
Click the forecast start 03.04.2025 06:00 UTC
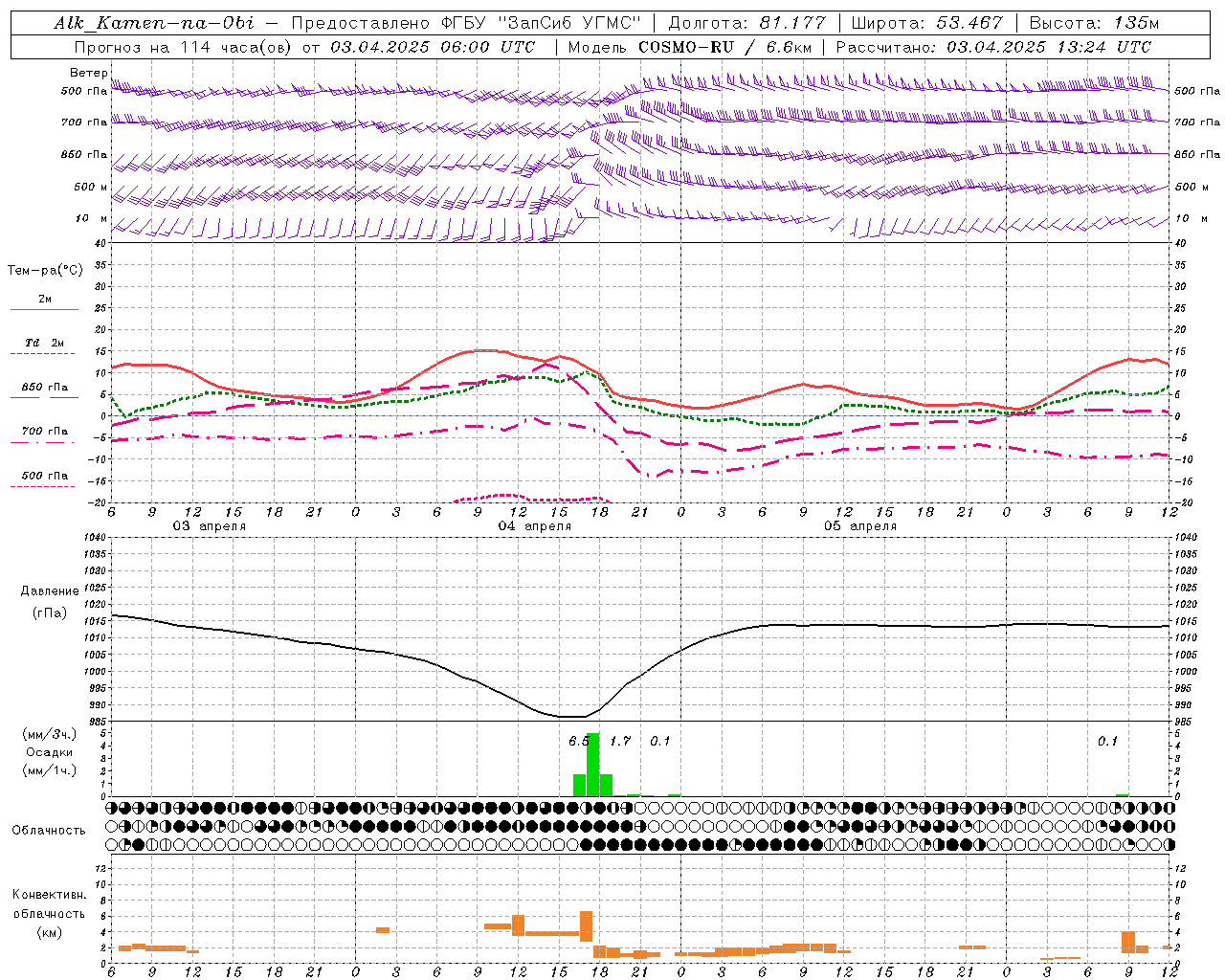tap(432, 47)
